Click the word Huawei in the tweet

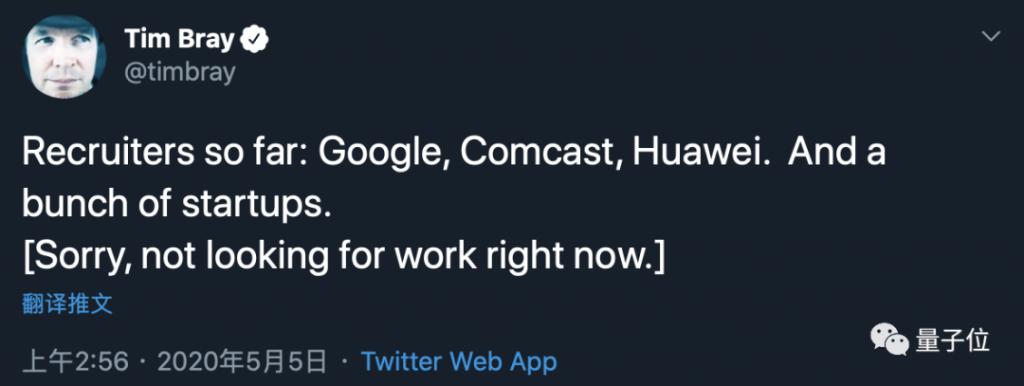point(703,153)
